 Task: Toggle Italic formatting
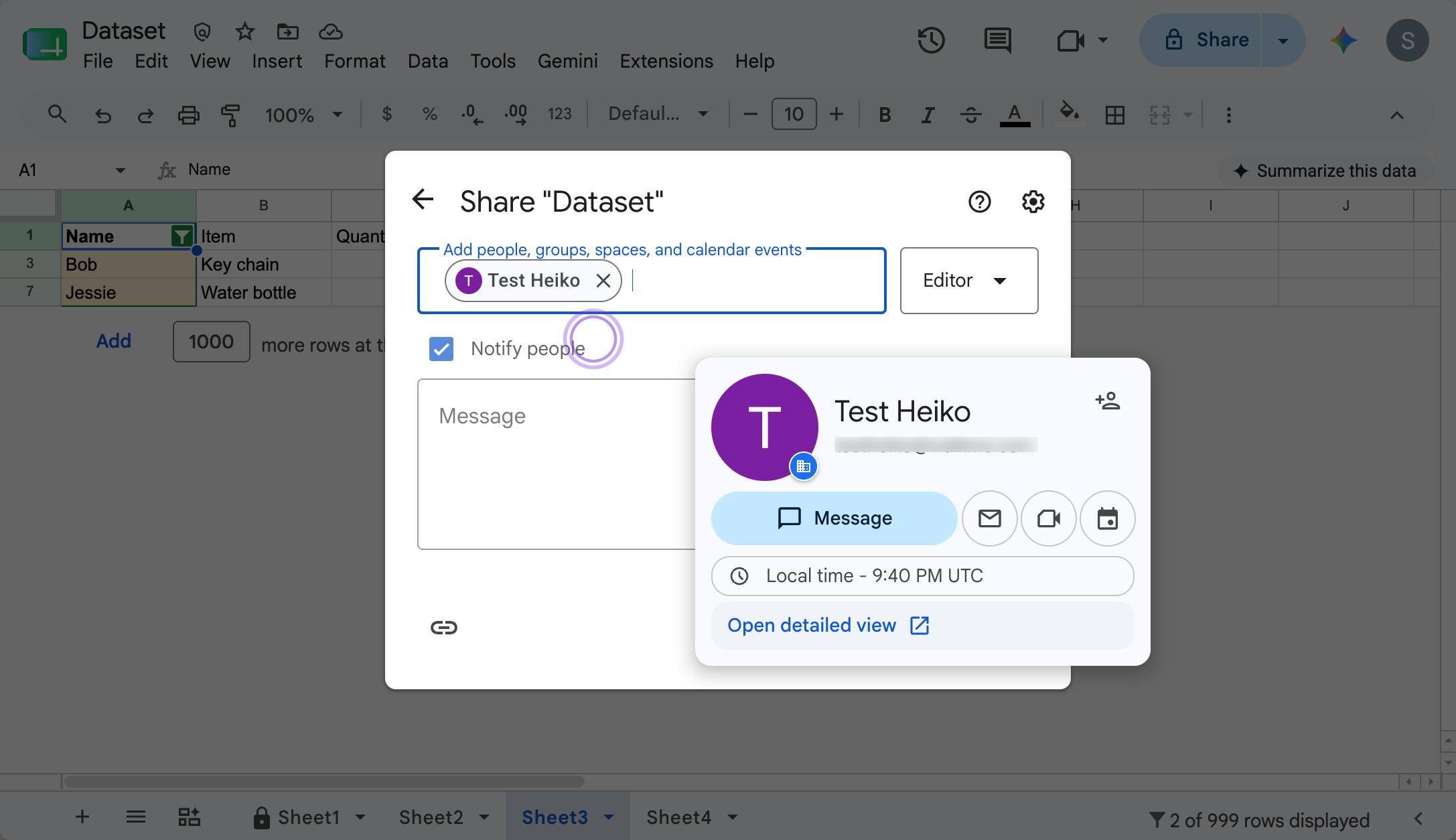pyautogui.click(x=928, y=115)
